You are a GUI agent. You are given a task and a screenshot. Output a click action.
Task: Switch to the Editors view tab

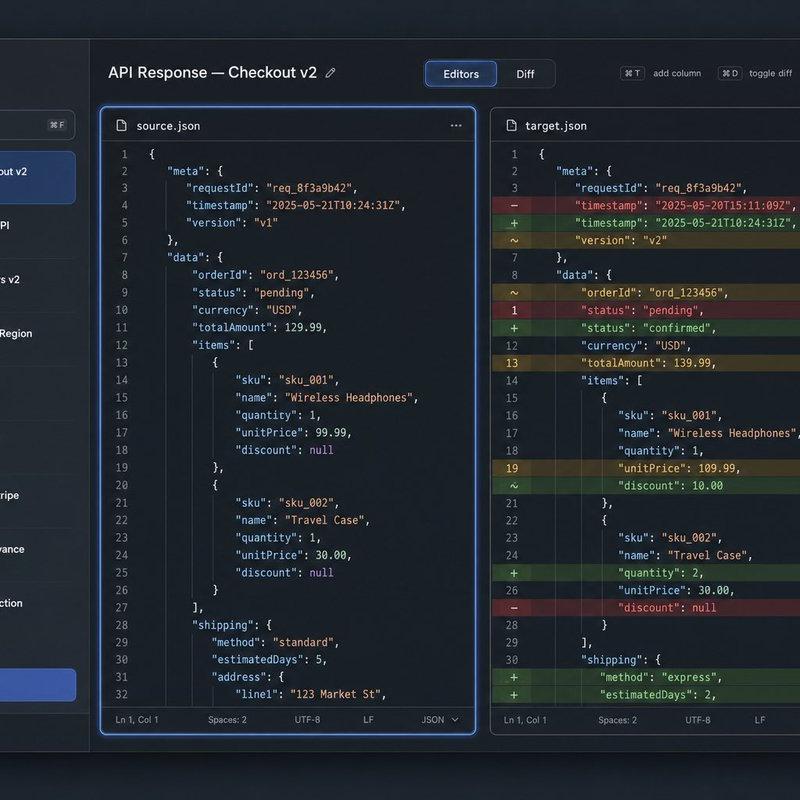tap(461, 74)
